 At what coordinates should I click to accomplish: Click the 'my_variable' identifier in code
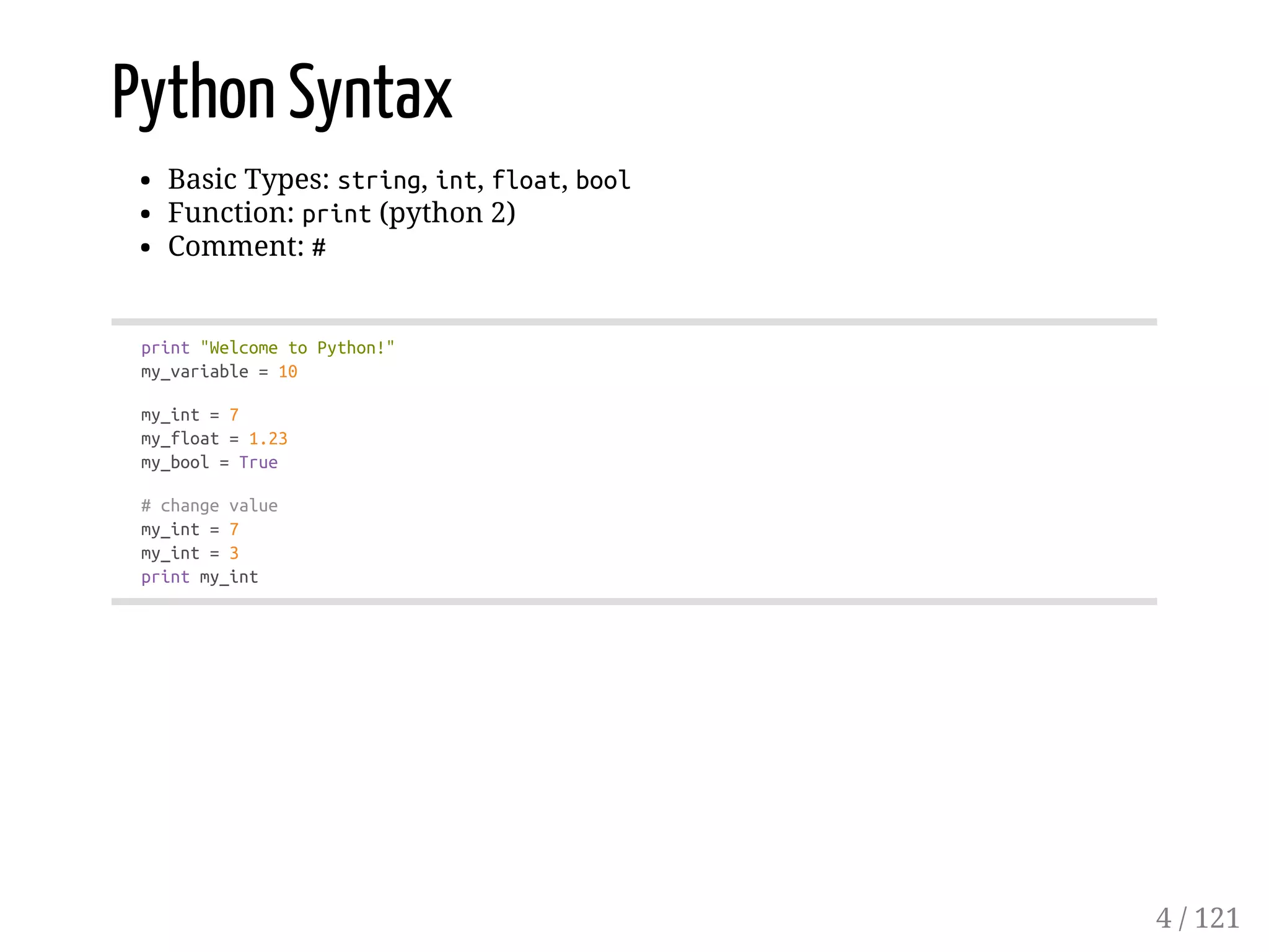click(195, 372)
